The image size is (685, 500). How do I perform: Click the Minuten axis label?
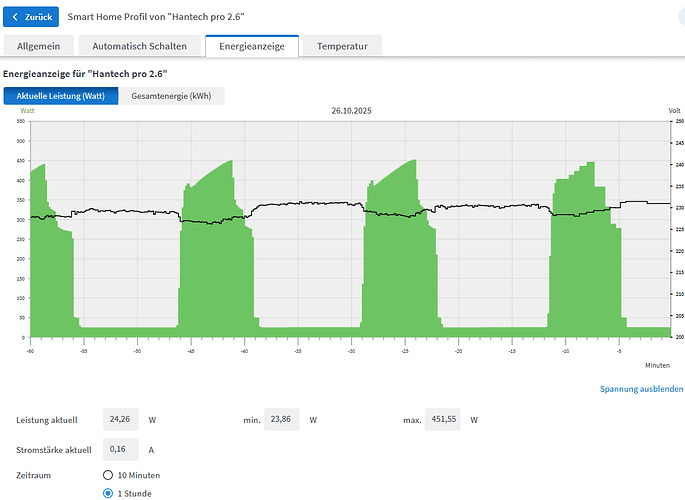[657, 365]
